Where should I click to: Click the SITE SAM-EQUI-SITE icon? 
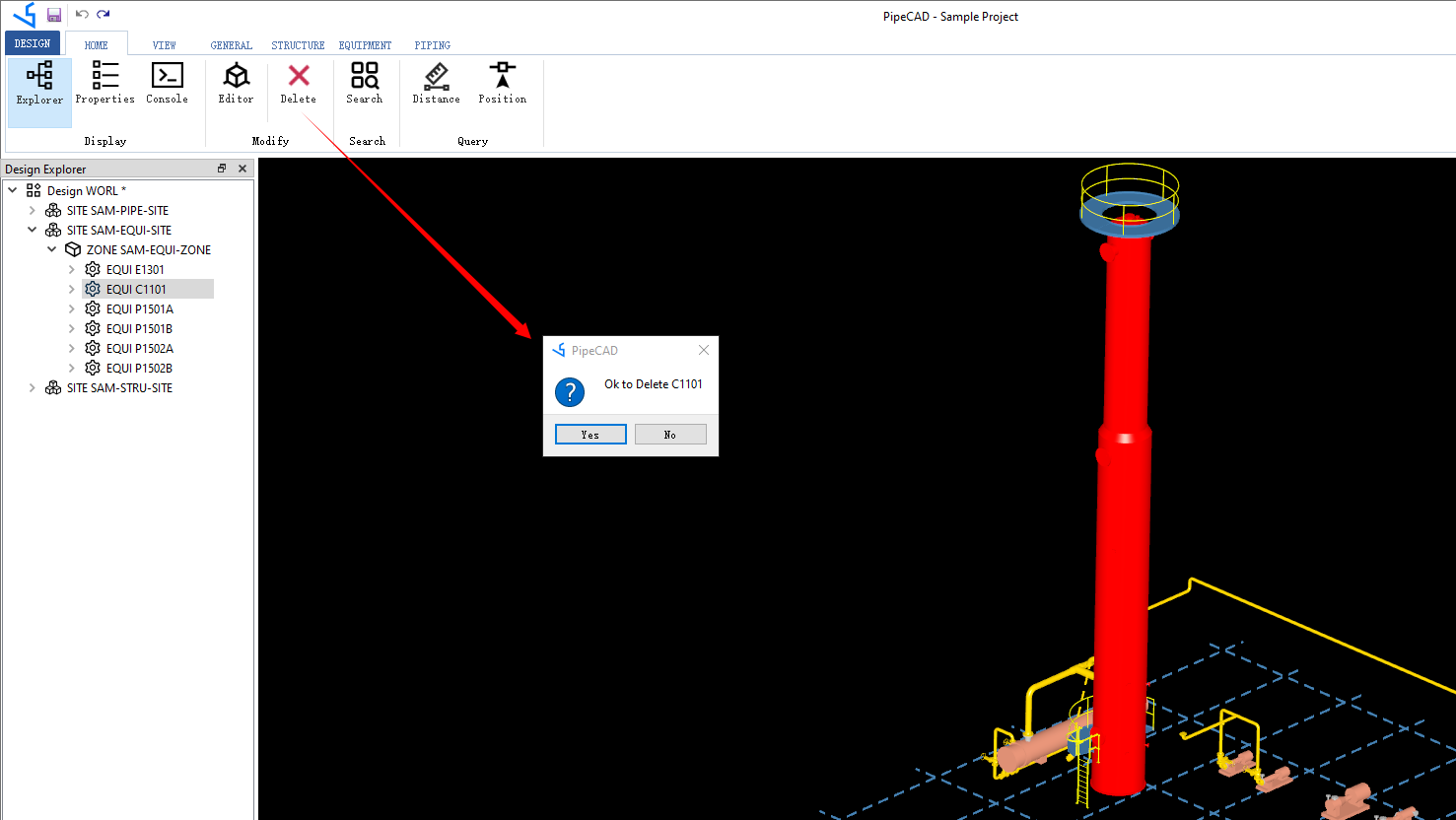click(53, 230)
